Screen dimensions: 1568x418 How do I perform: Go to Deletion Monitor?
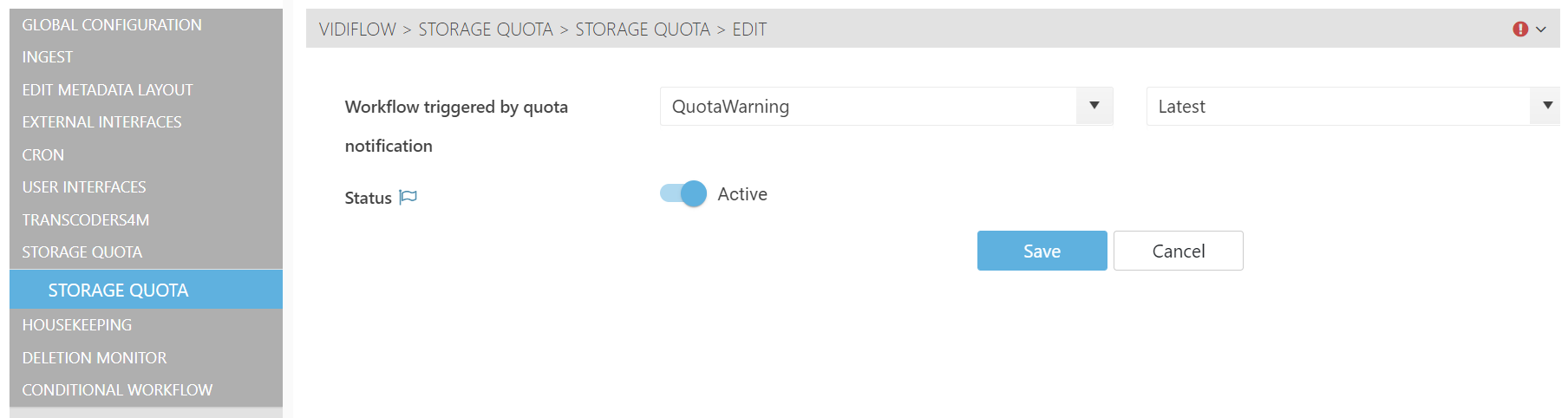[x=95, y=358]
